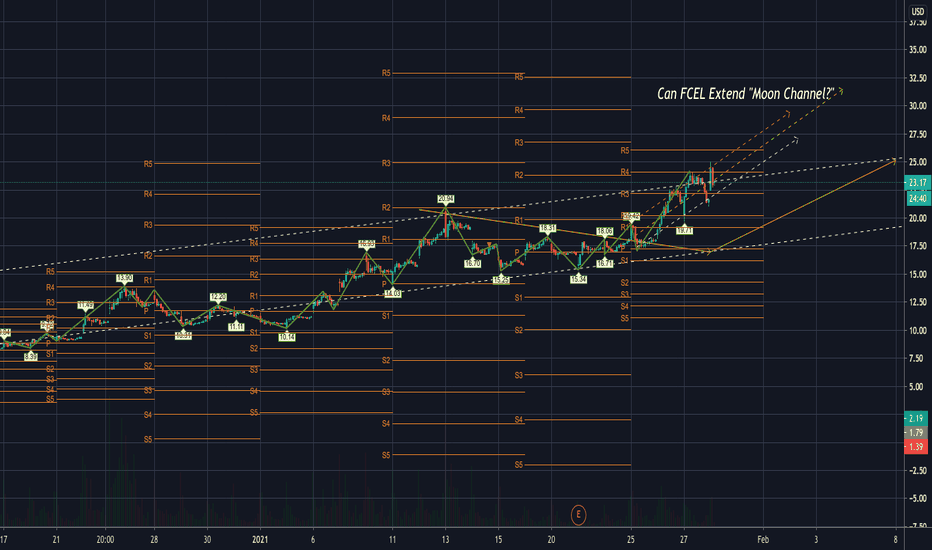
Task: Click date 8 on the time axis
Action: pos(895,540)
